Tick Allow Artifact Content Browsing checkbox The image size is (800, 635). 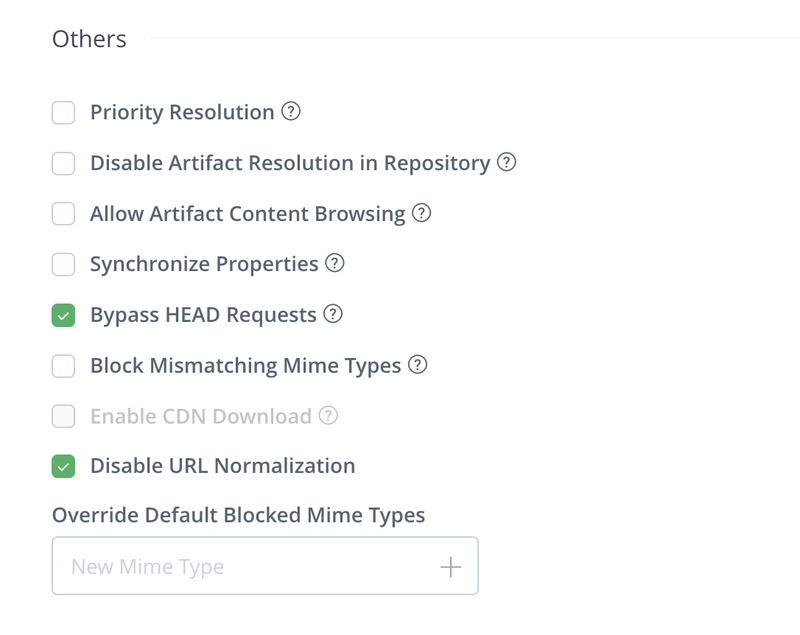(x=64, y=214)
